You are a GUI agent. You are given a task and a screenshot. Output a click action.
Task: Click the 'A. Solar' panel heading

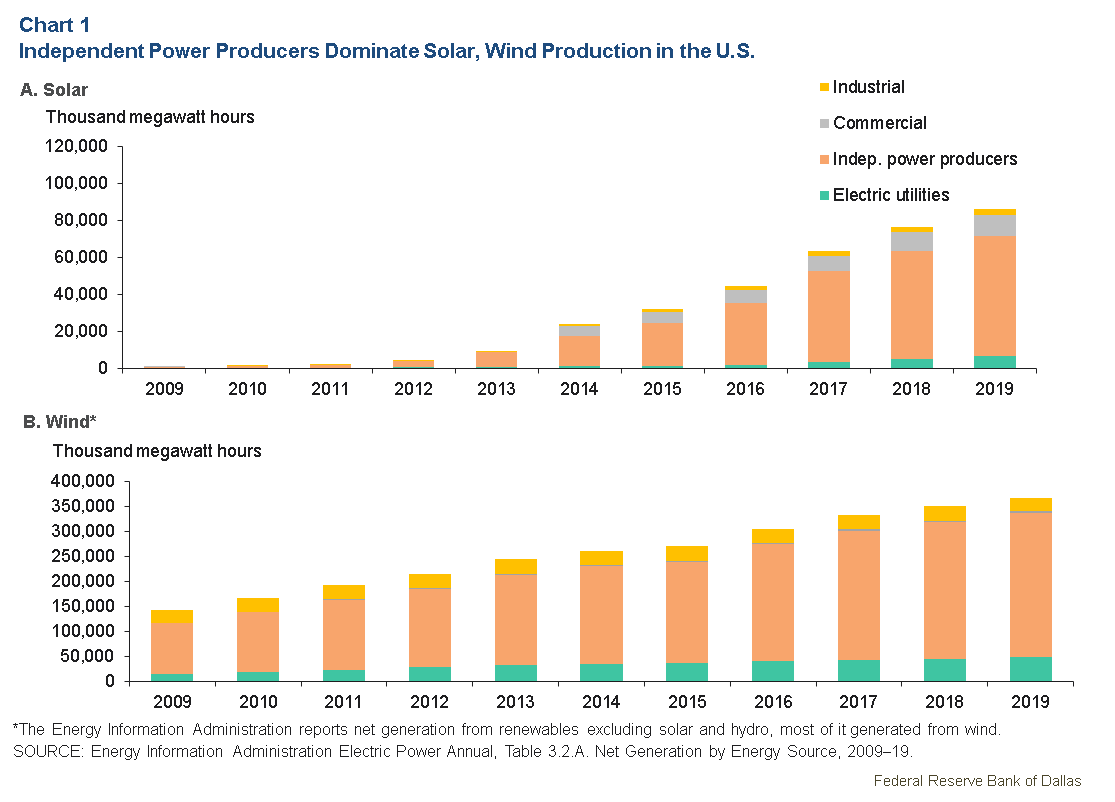(54, 90)
